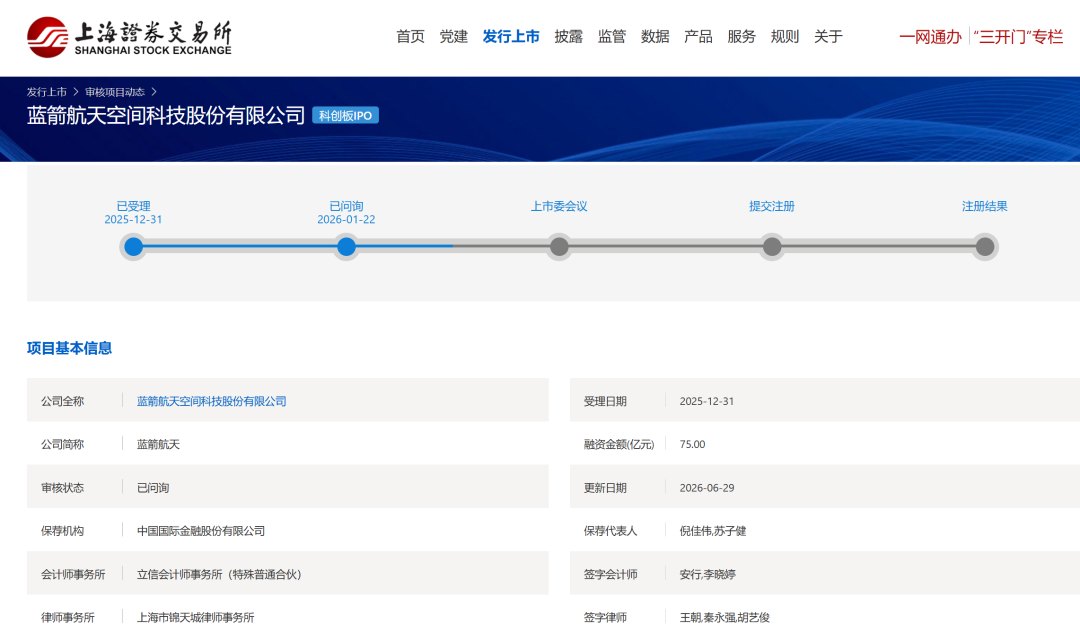1080x633 pixels.
Task: Click the Shanghai Stock Exchange logo
Action: click(129, 37)
